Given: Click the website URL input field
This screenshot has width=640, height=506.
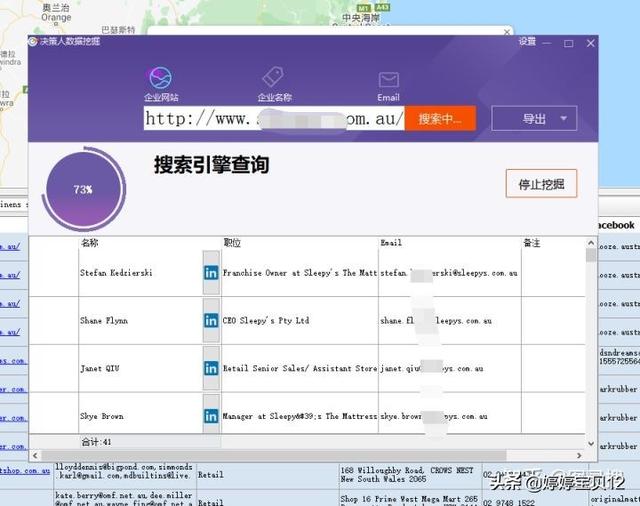Looking at the screenshot, I should (273, 119).
